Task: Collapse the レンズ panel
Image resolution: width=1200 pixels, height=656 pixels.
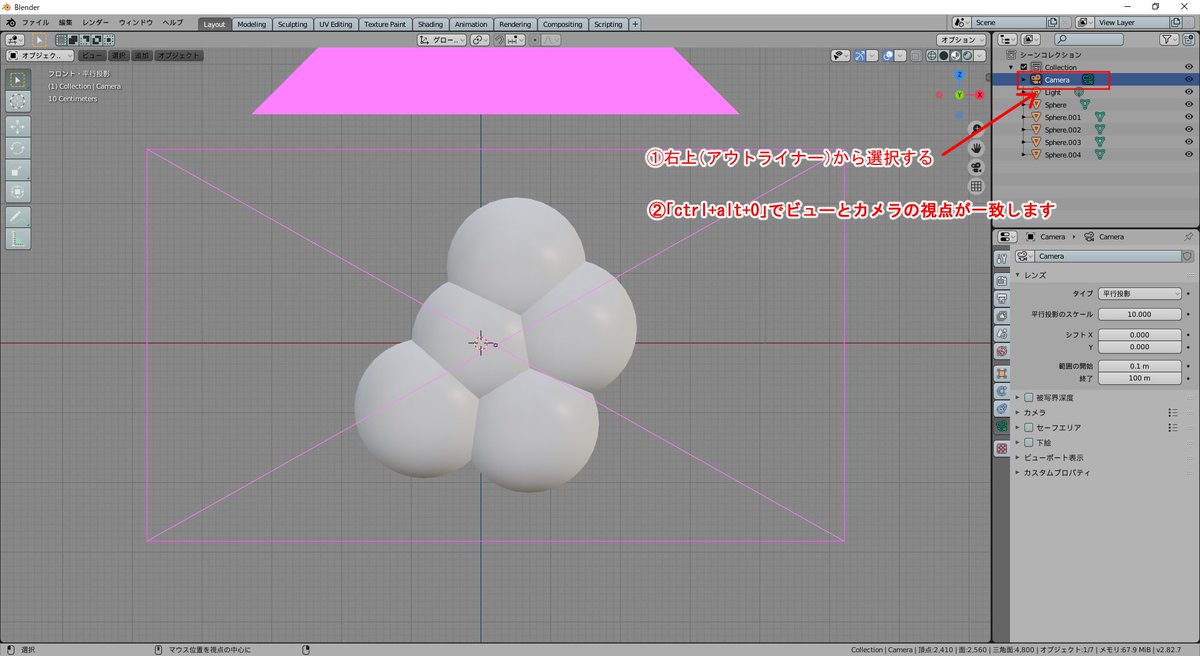Action: pyautogui.click(x=1019, y=274)
